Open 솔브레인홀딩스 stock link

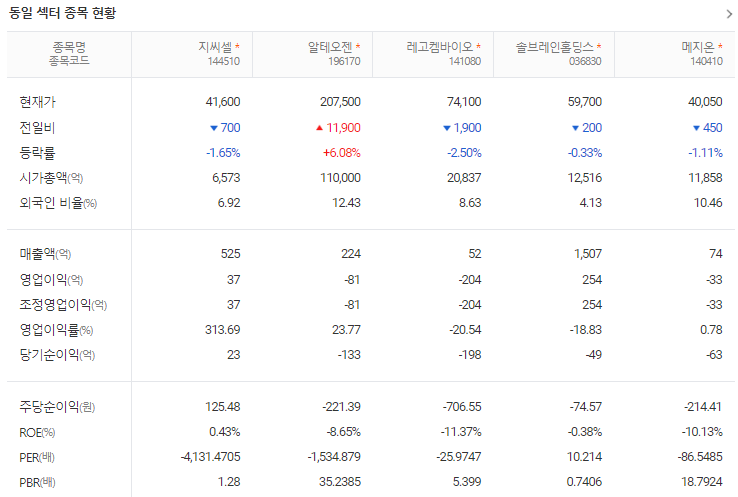click(x=554, y=47)
